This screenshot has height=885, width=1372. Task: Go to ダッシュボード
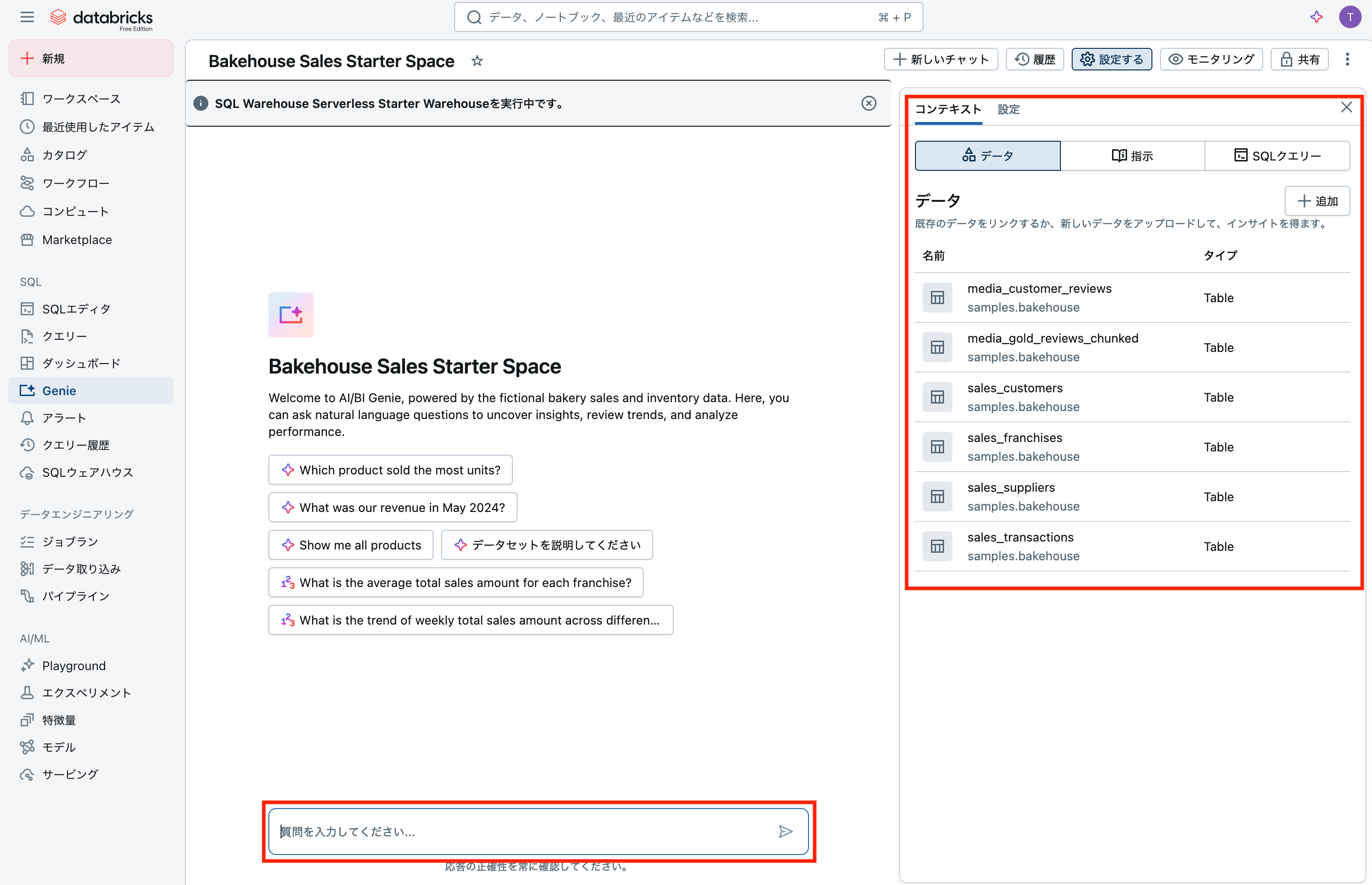(91, 363)
